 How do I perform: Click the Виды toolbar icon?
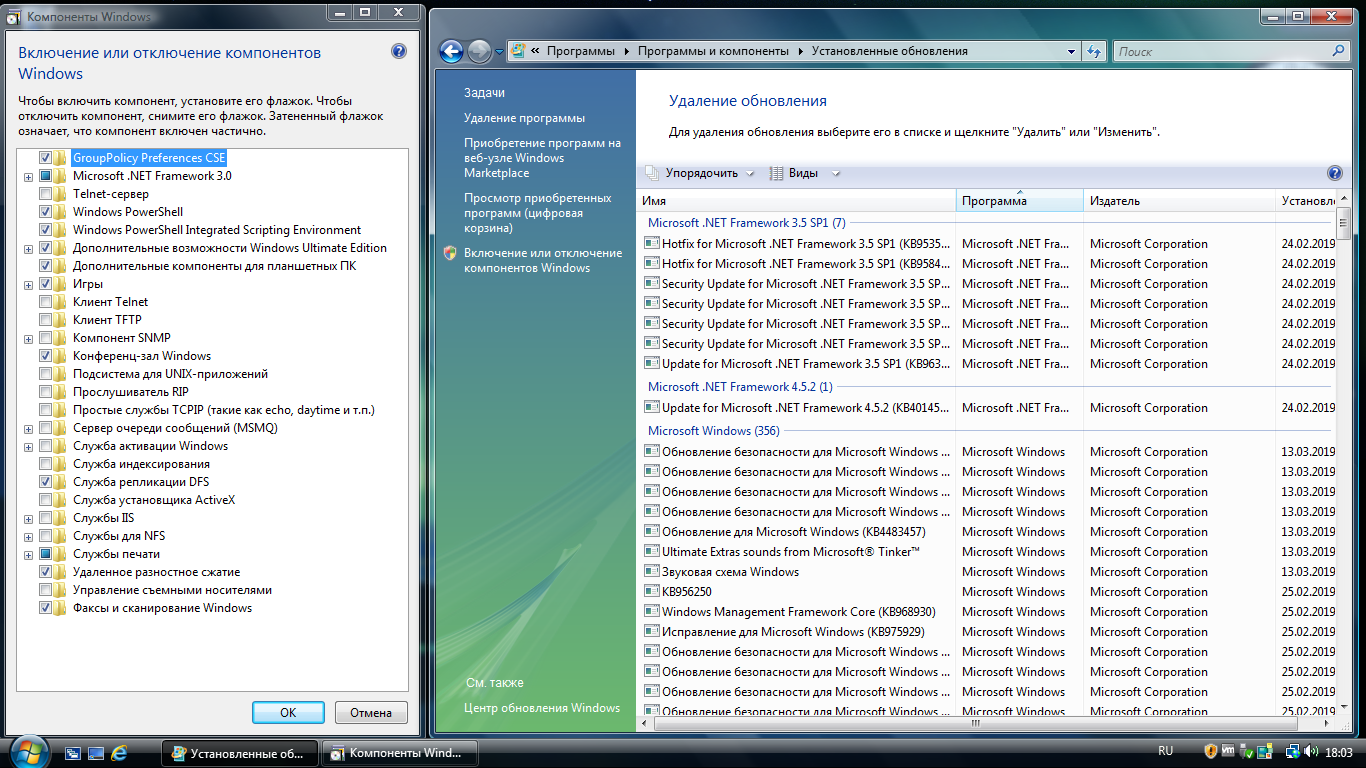tap(776, 173)
